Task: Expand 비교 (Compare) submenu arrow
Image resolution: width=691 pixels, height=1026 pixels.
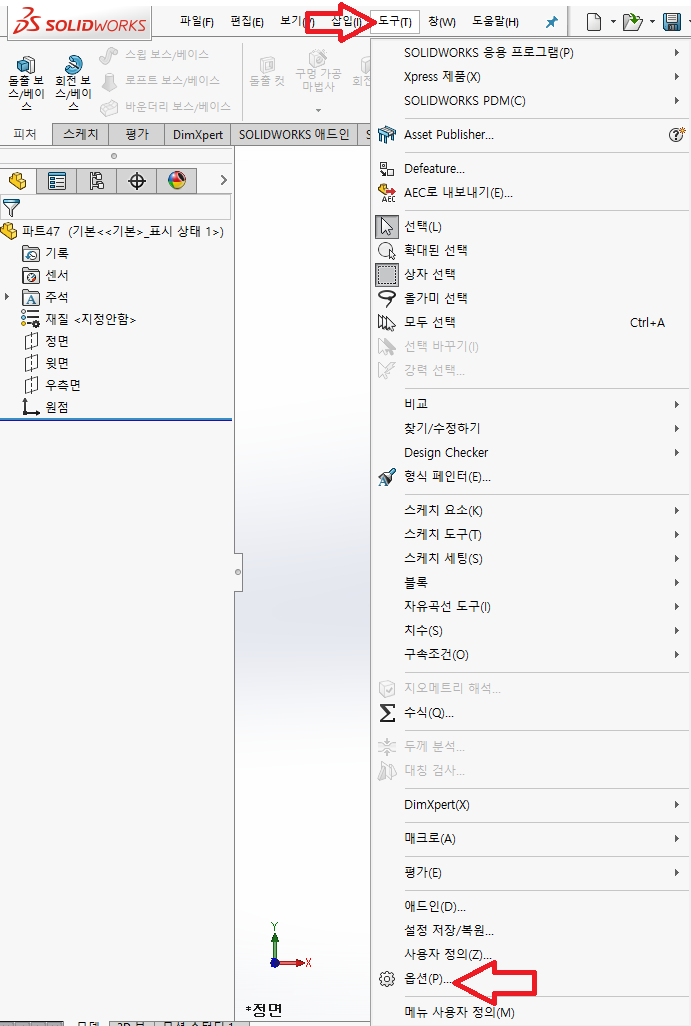Action: point(677,404)
